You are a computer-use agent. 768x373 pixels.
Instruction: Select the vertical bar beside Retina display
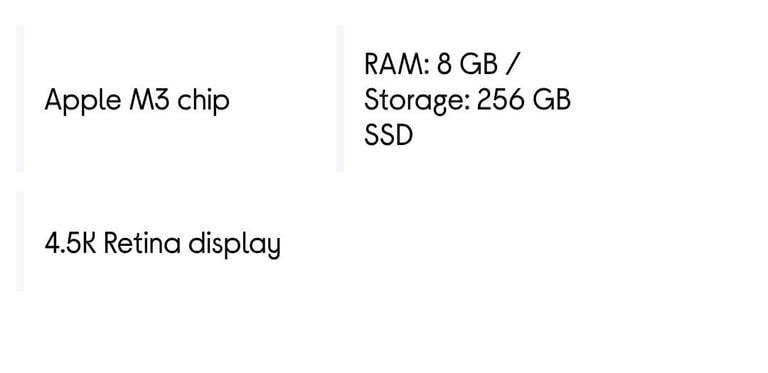[x=20, y=241]
